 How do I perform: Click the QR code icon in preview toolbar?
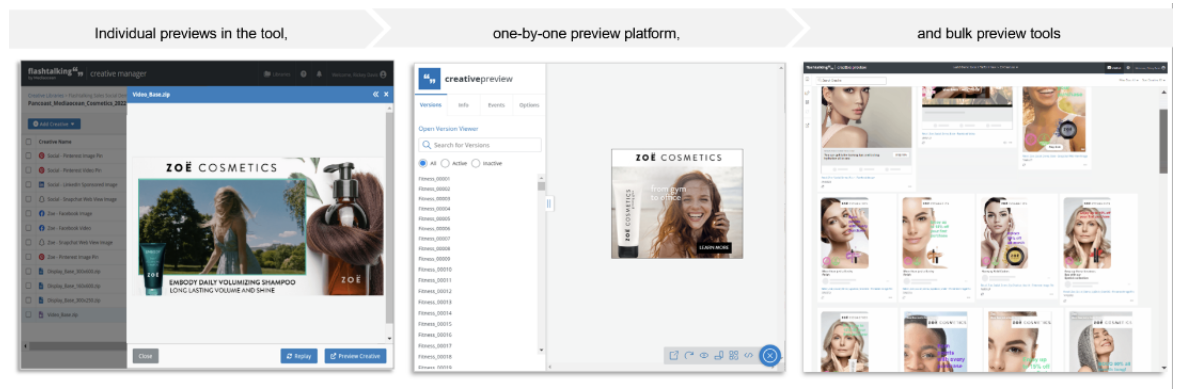click(x=733, y=355)
